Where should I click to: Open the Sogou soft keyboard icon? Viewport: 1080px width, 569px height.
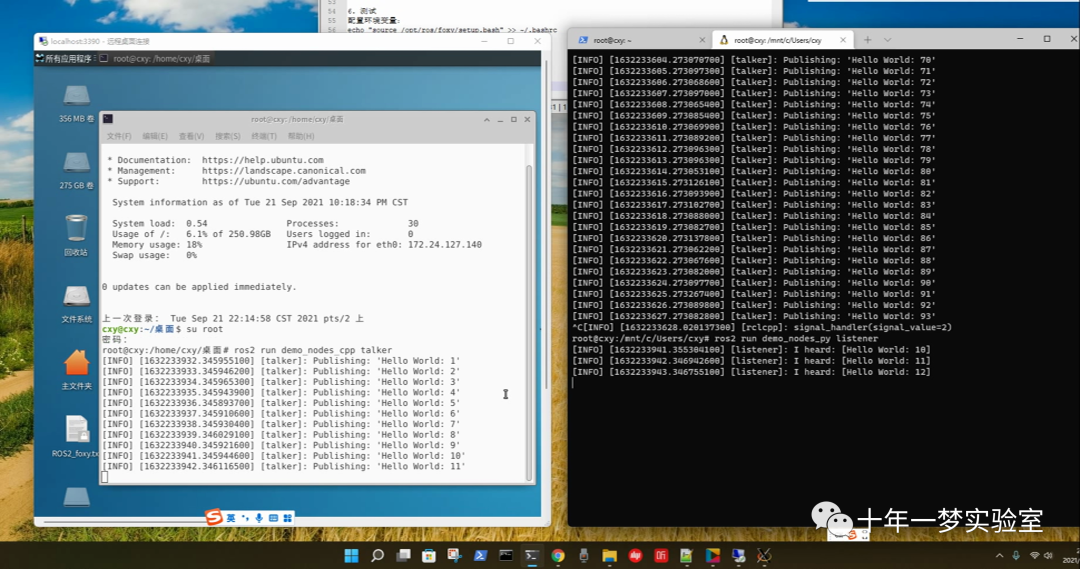tap(273, 518)
